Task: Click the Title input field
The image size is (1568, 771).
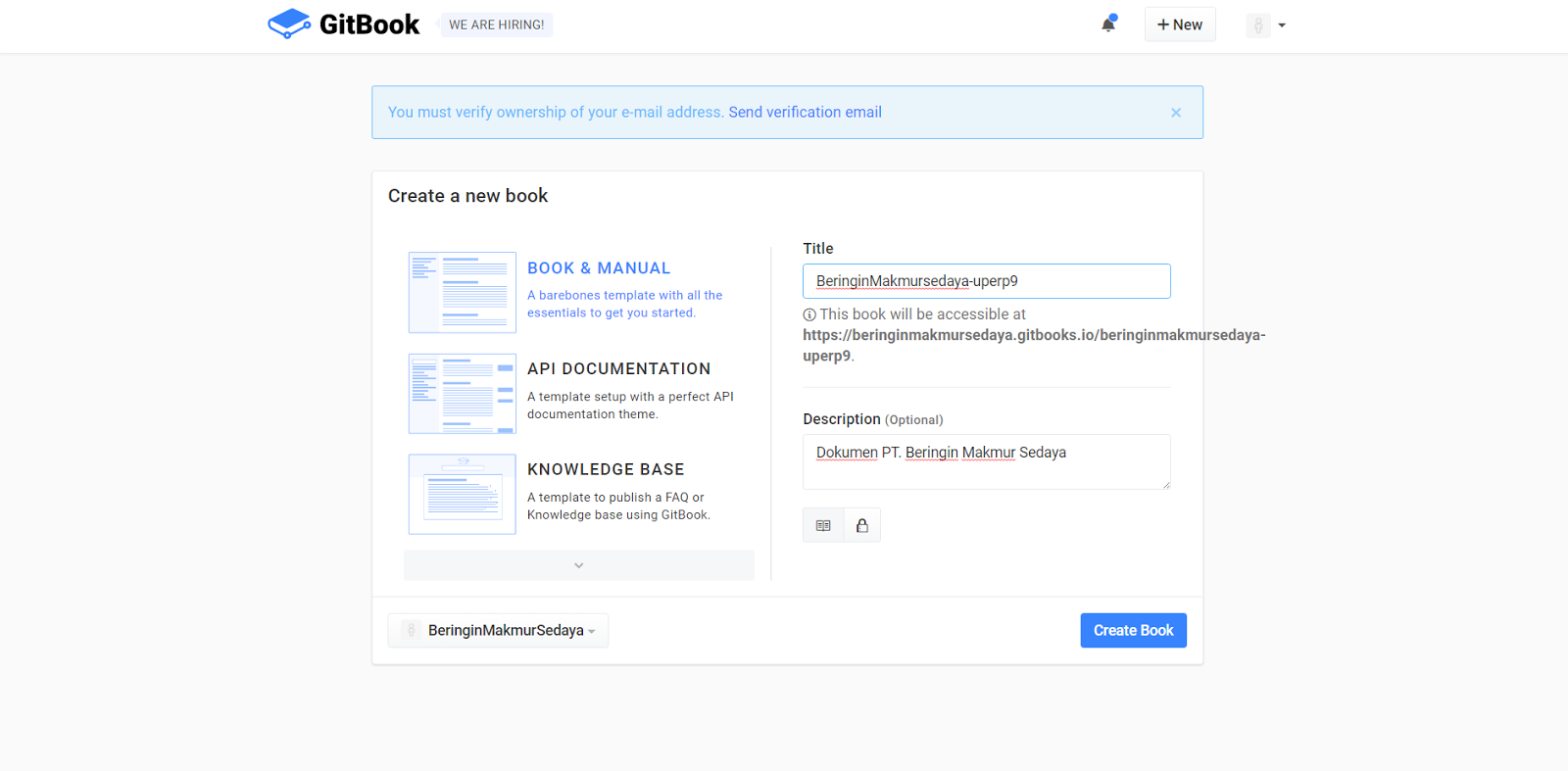Action: point(987,281)
